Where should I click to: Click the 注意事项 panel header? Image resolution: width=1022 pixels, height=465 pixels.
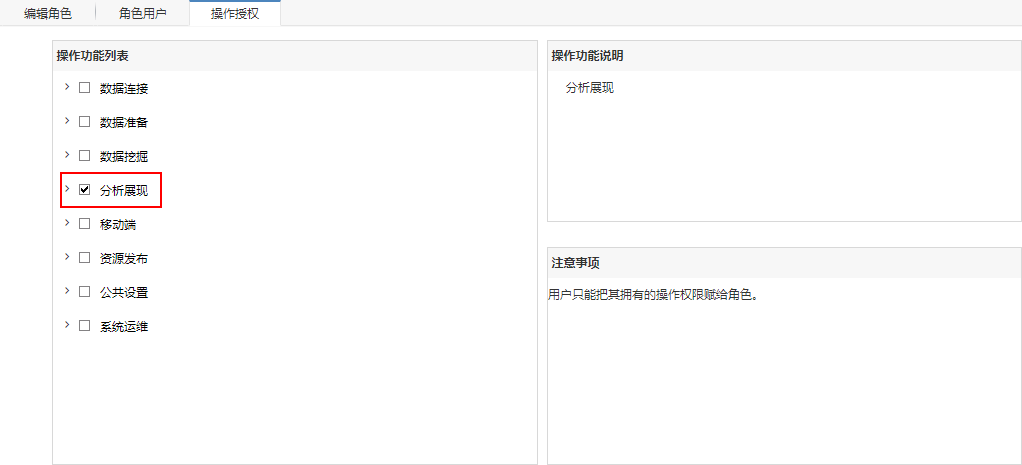click(x=784, y=263)
